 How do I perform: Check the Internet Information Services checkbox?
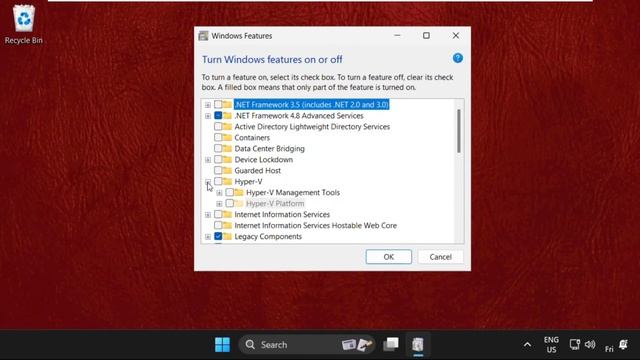[218, 214]
